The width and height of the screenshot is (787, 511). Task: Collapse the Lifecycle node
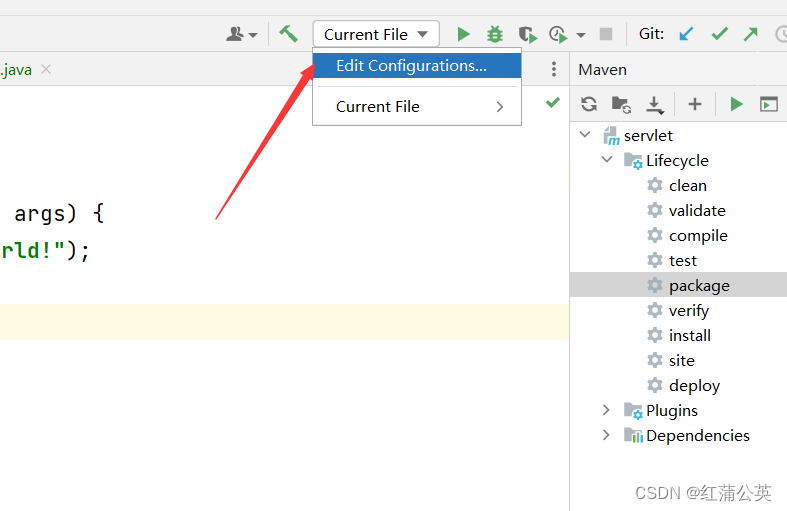pyautogui.click(x=607, y=159)
